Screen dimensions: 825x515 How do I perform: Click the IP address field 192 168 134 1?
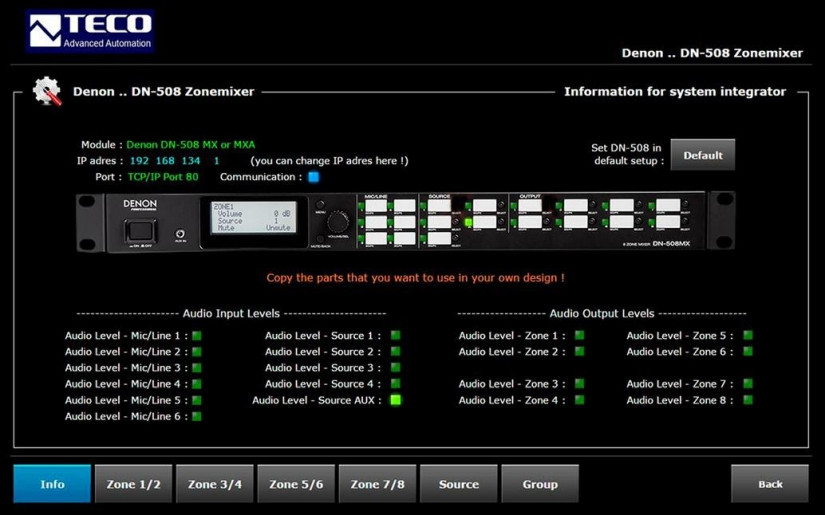pos(175,161)
